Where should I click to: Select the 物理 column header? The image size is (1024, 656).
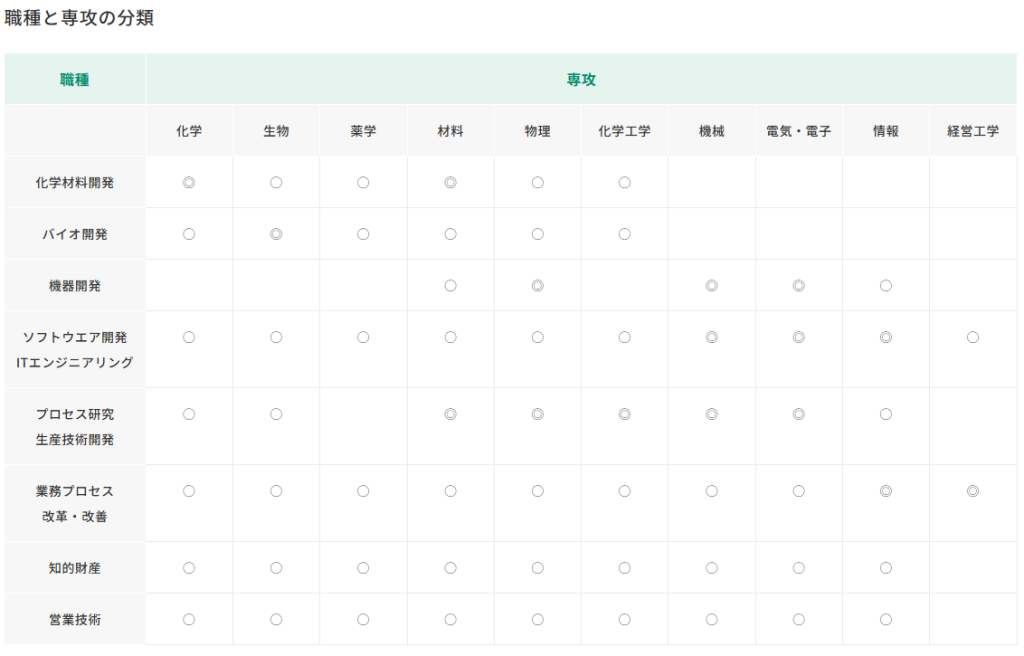[x=537, y=131]
